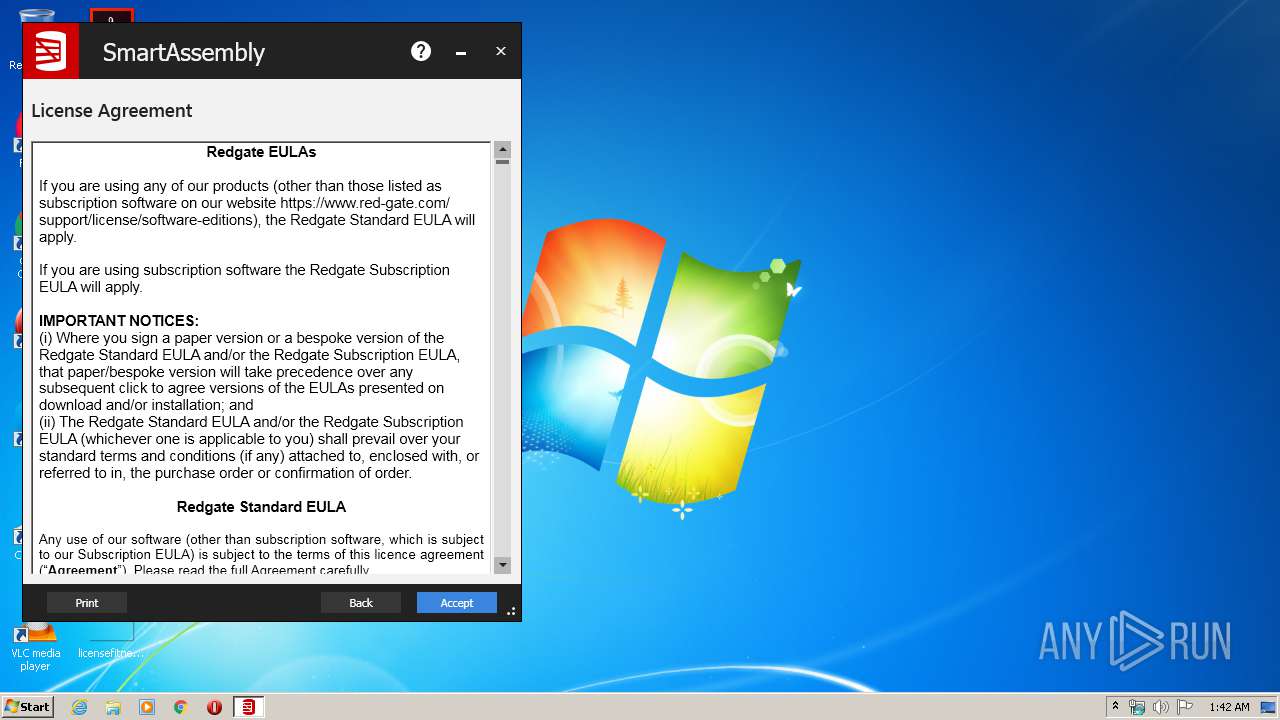The image size is (1280, 720).
Task: Select SmartAssembly installer taskbar button
Action: pyautogui.click(x=248, y=707)
